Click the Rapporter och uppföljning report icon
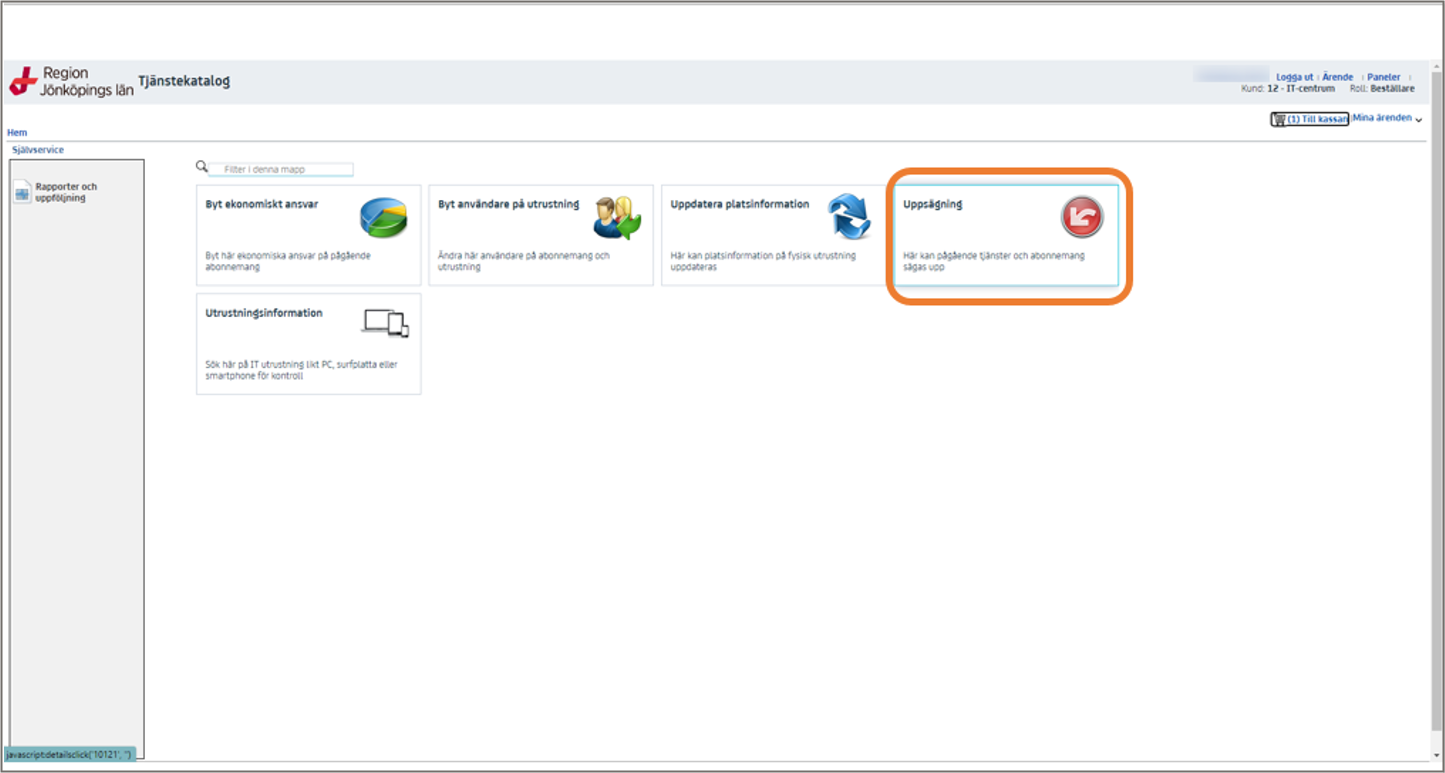Screen dimensions: 1445x773 coord(22,193)
